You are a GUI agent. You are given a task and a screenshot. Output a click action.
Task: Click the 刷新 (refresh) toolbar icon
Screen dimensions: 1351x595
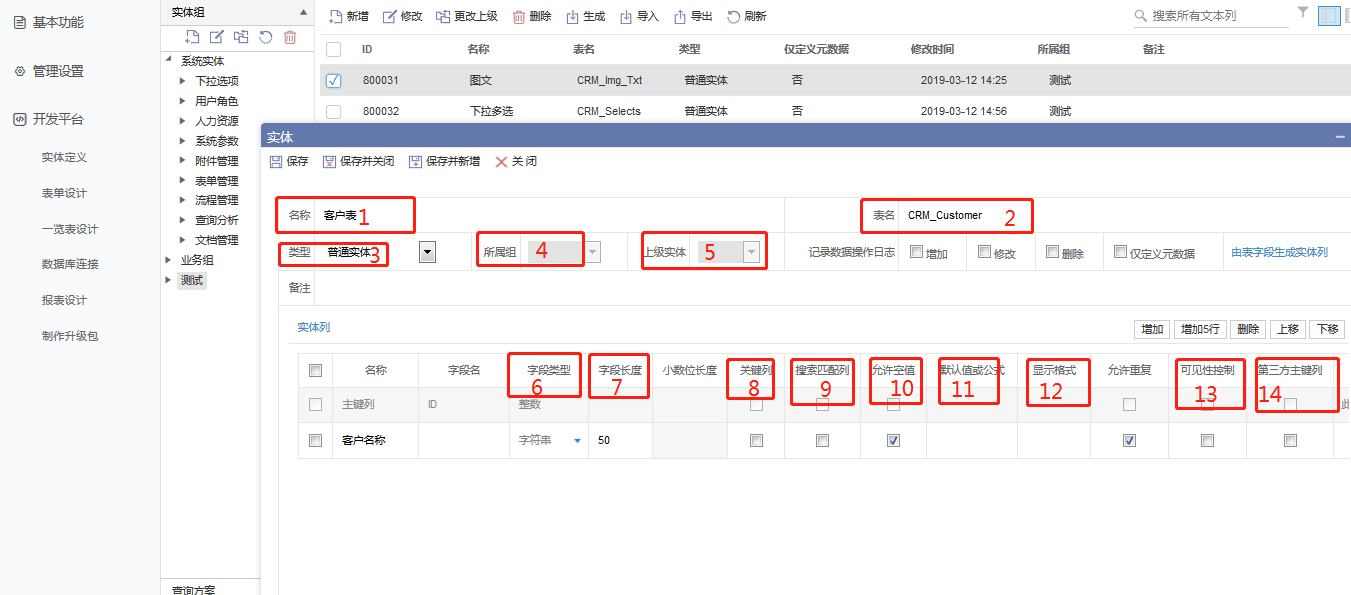[734, 16]
